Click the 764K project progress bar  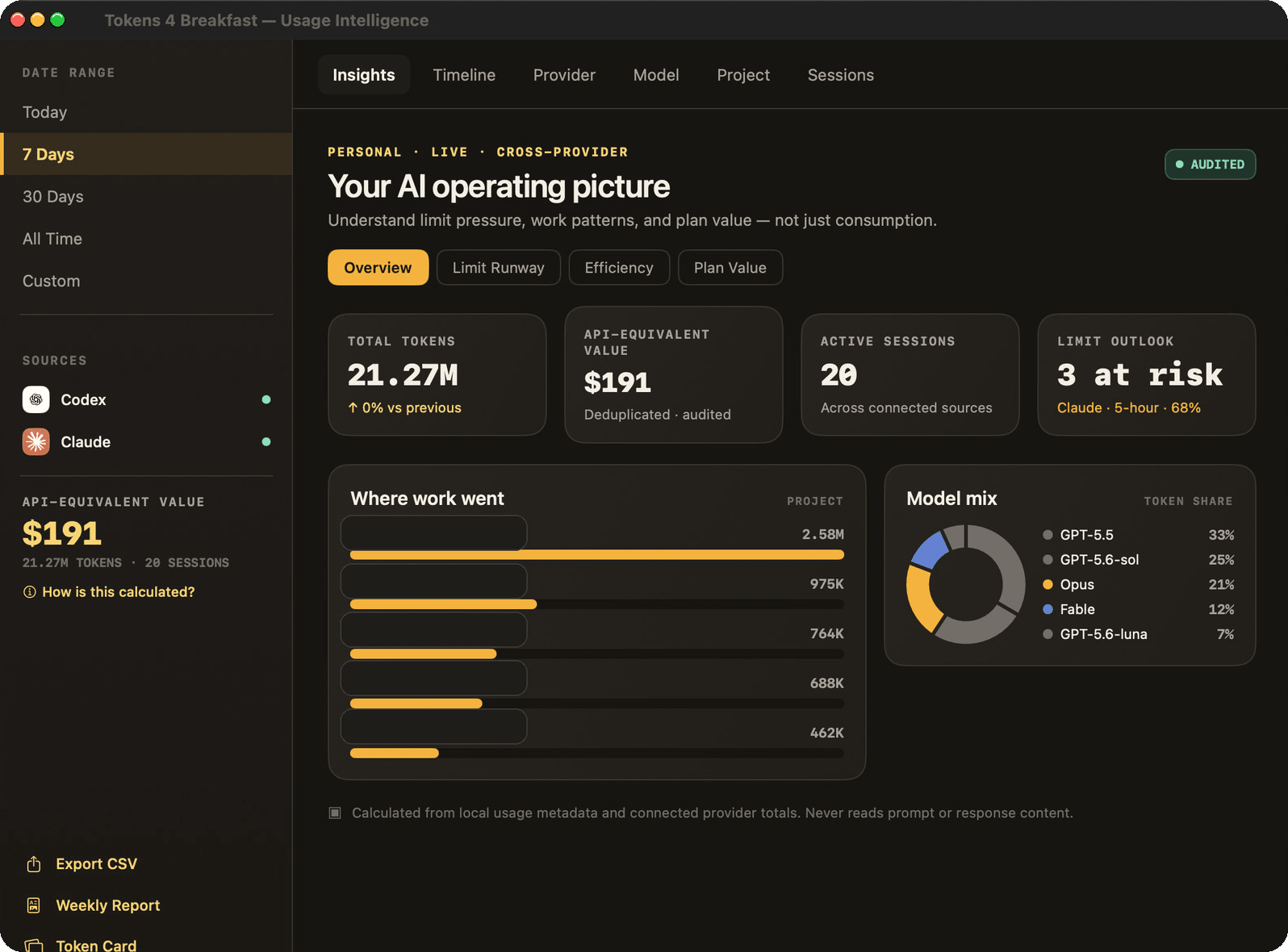click(597, 654)
